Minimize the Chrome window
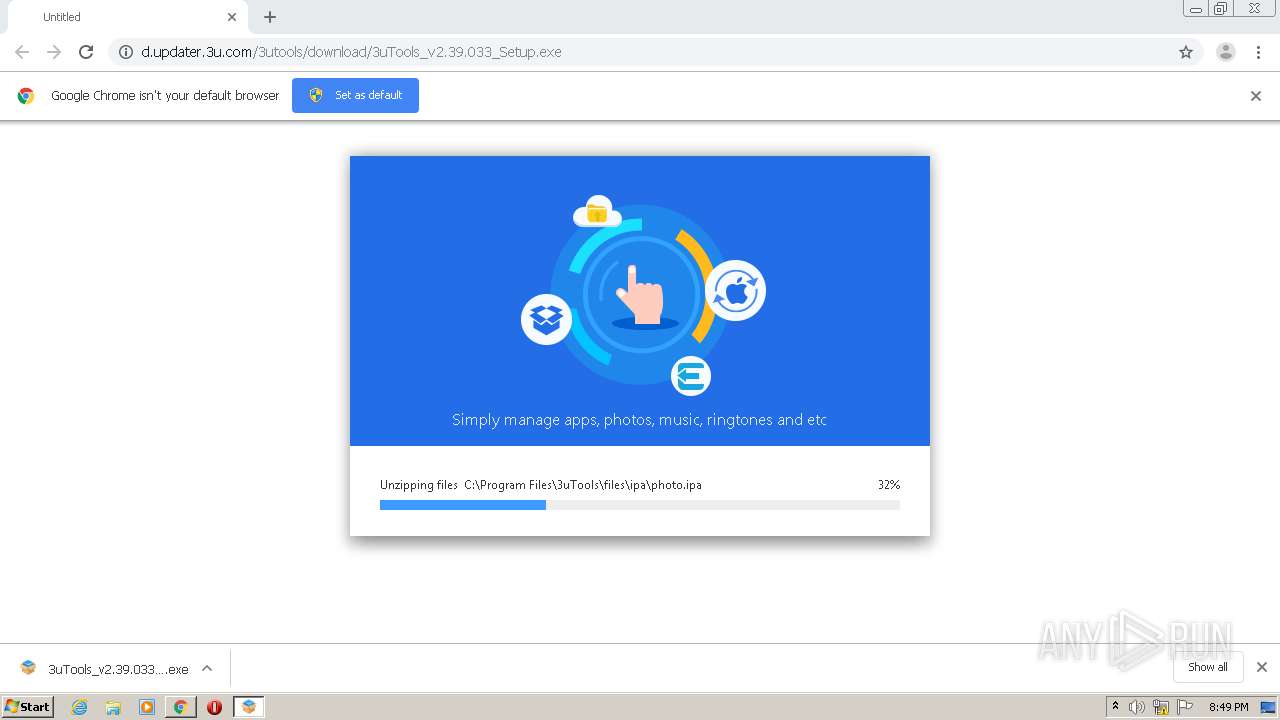1280x720 pixels. tap(1196, 9)
